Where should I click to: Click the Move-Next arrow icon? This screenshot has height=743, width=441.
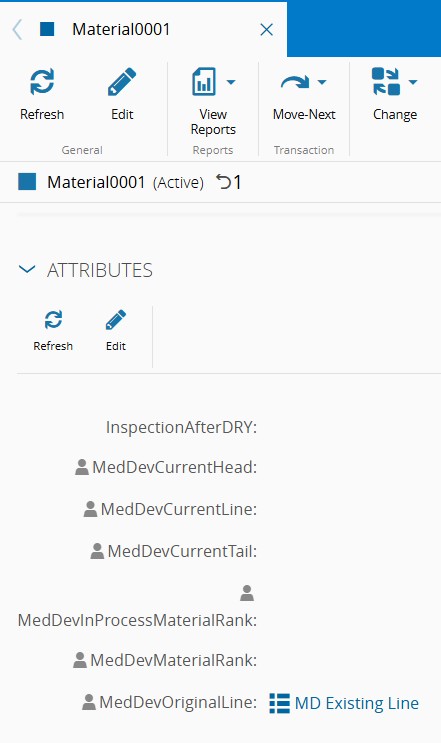click(x=295, y=83)
